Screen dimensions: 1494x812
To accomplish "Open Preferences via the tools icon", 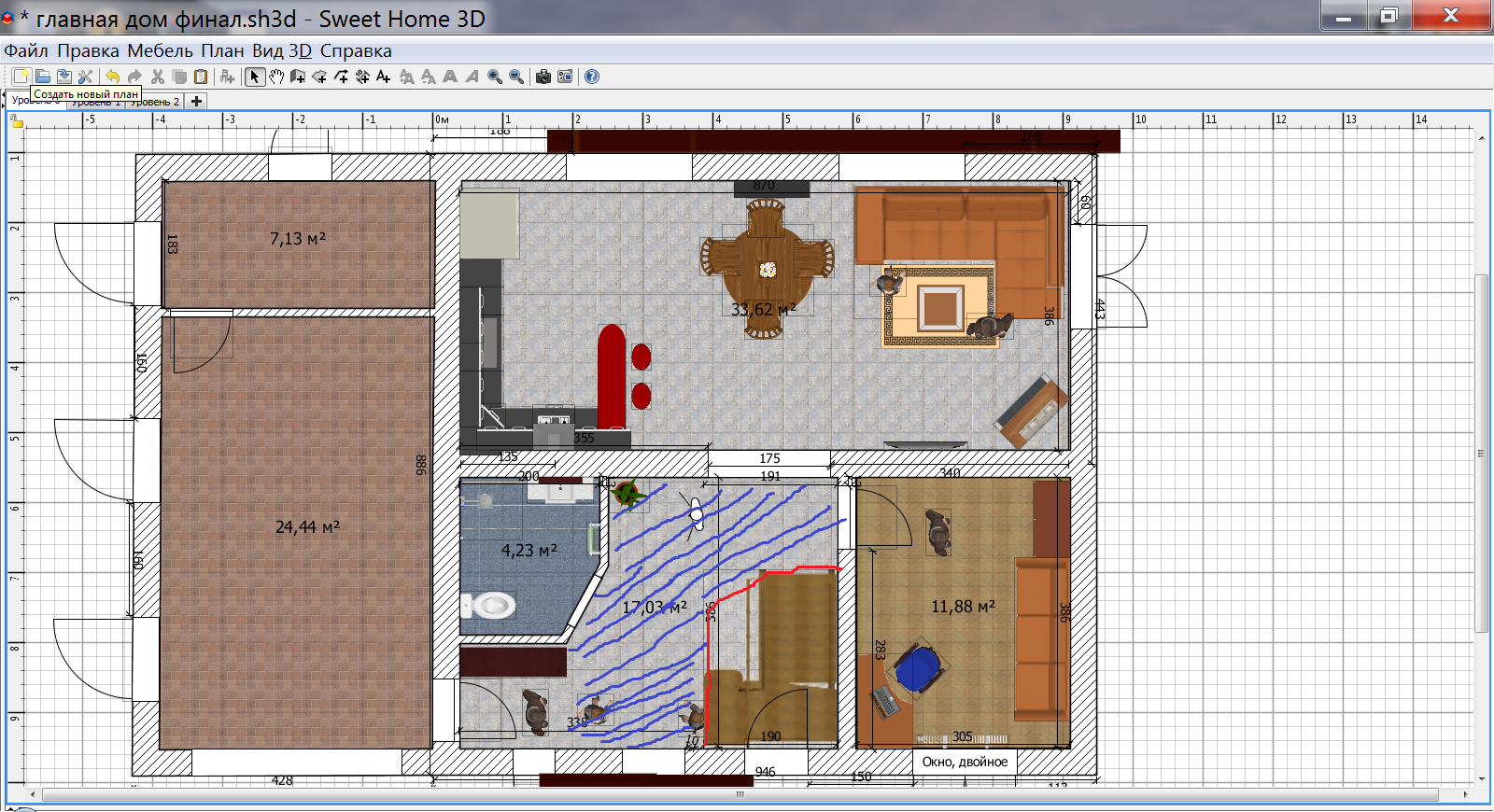I will point(86,77).
